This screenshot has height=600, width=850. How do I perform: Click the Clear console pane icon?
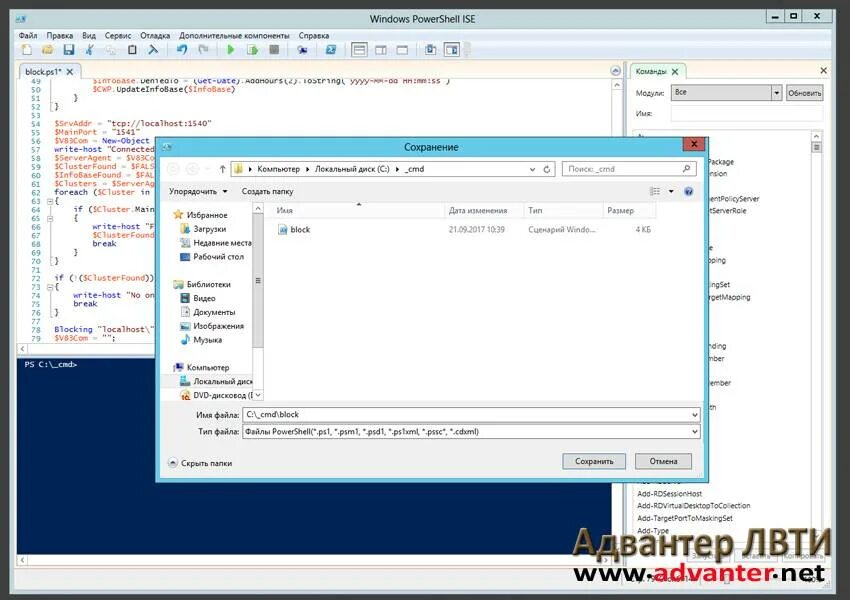point(153,50)
